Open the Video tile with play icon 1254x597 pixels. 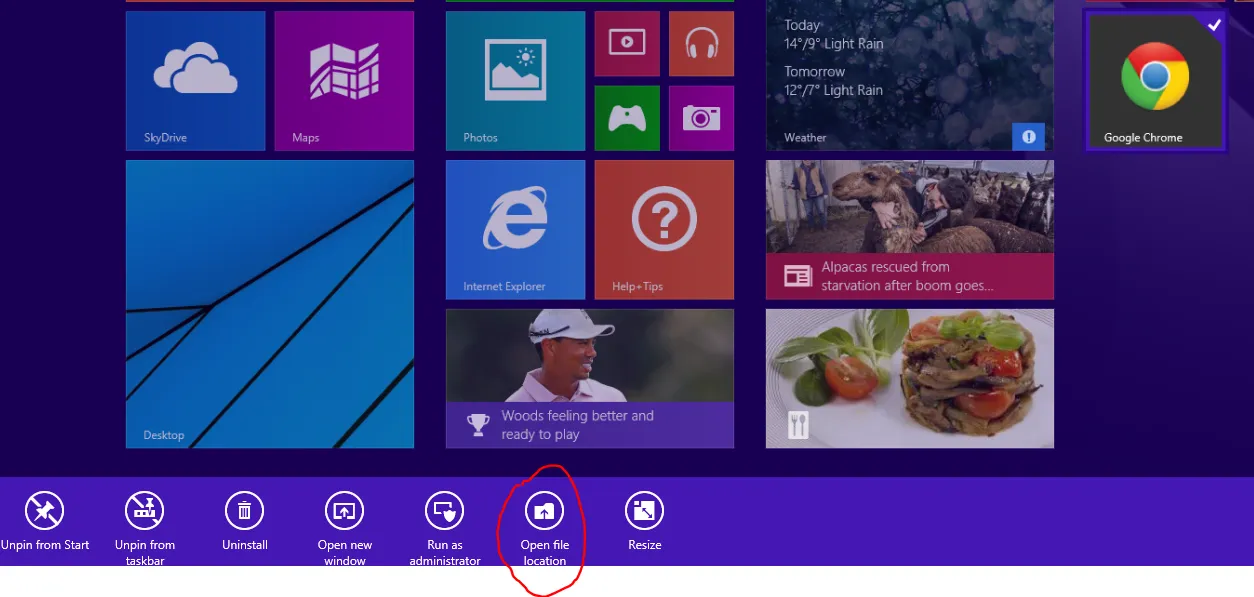tap(627, 43)
